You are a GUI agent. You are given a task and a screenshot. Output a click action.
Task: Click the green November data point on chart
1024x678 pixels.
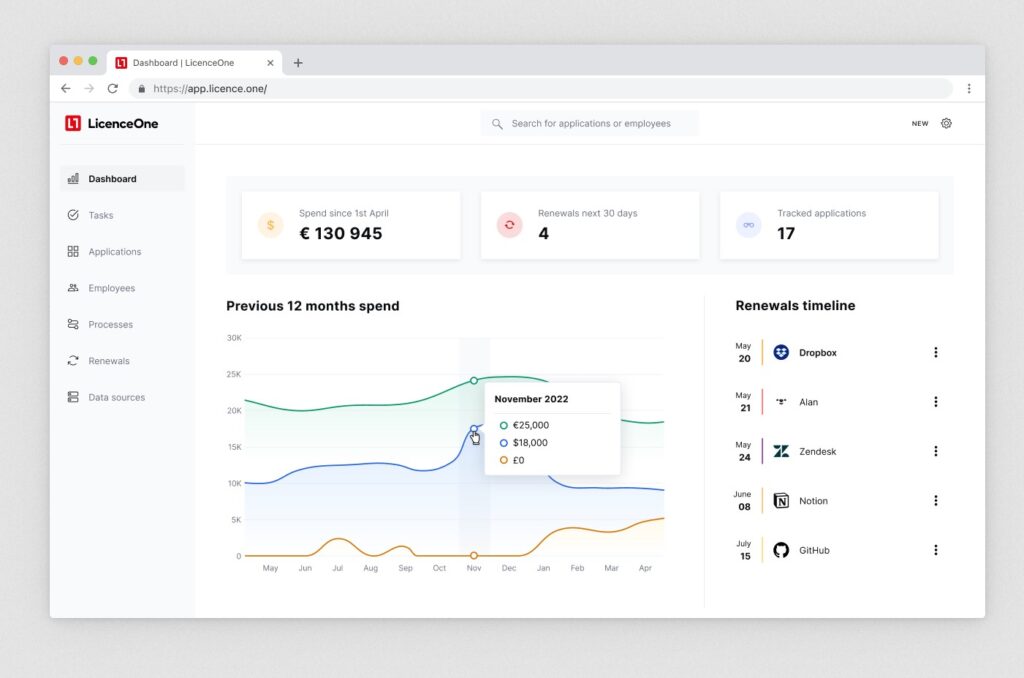pos(474,380)
